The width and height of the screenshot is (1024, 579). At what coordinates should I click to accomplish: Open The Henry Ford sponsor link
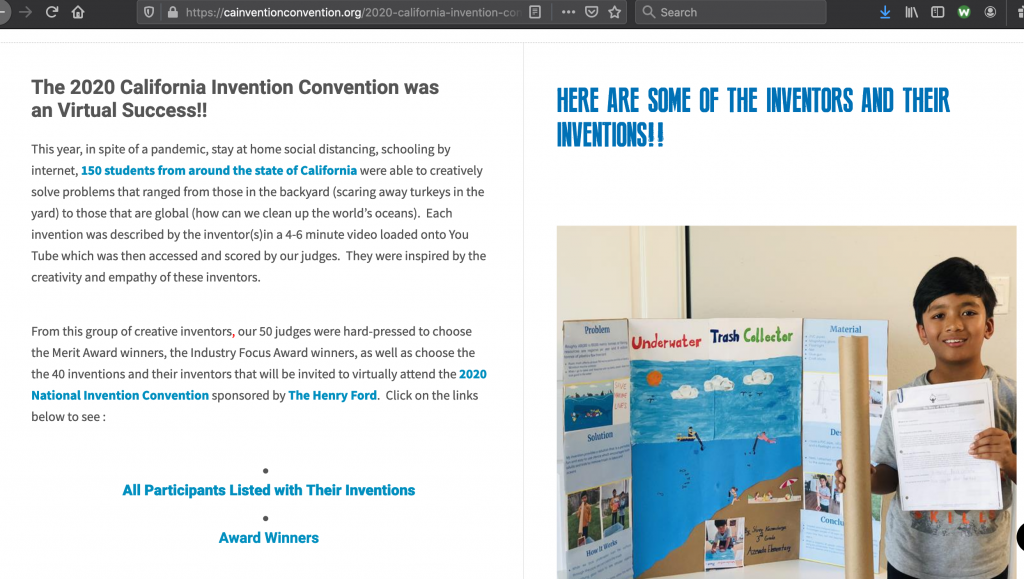pos(332,396)
